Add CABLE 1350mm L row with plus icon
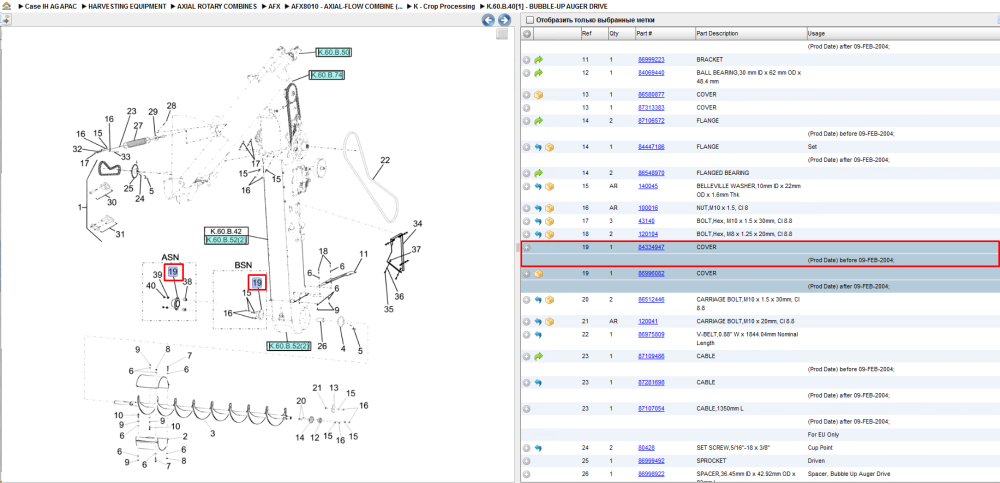The width and height of the screenshot is (1000, 483). [527, 409]
